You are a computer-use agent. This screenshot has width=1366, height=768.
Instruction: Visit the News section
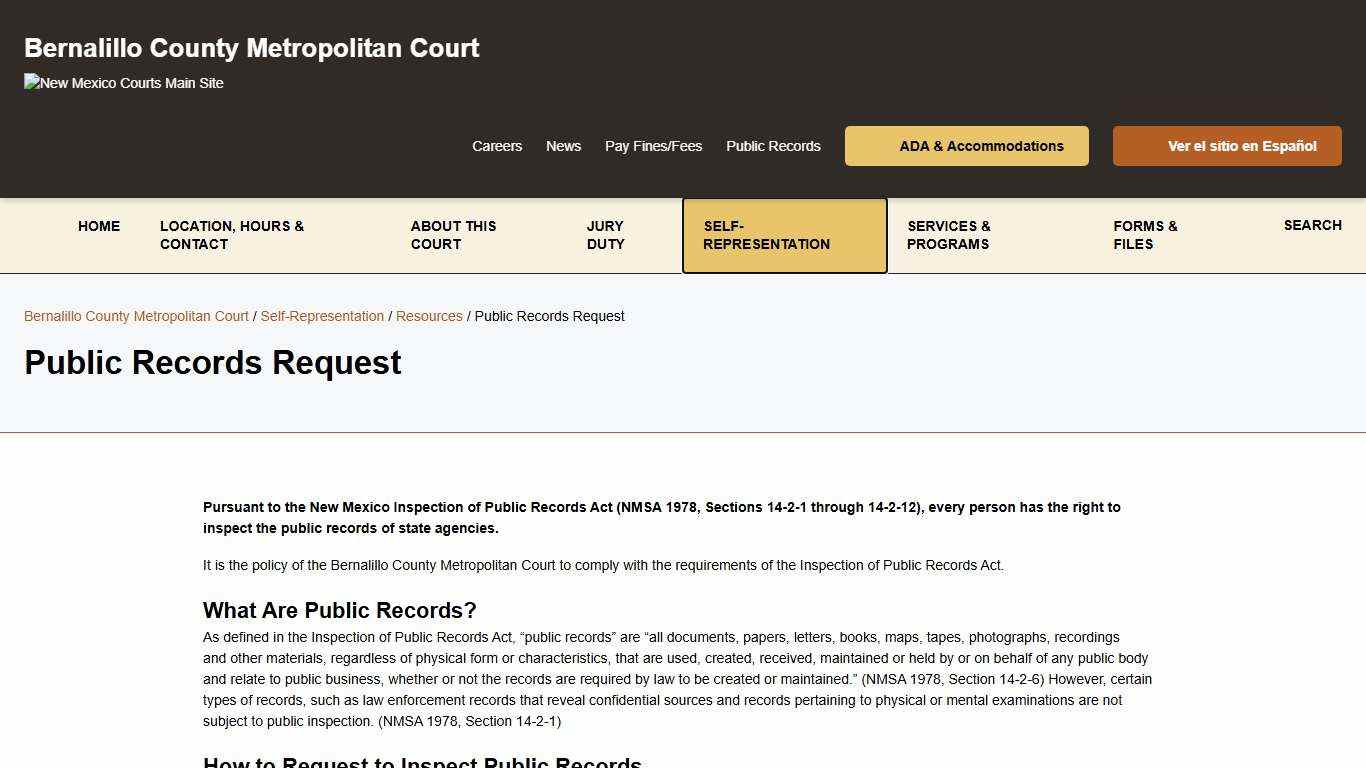pos(563,146)
